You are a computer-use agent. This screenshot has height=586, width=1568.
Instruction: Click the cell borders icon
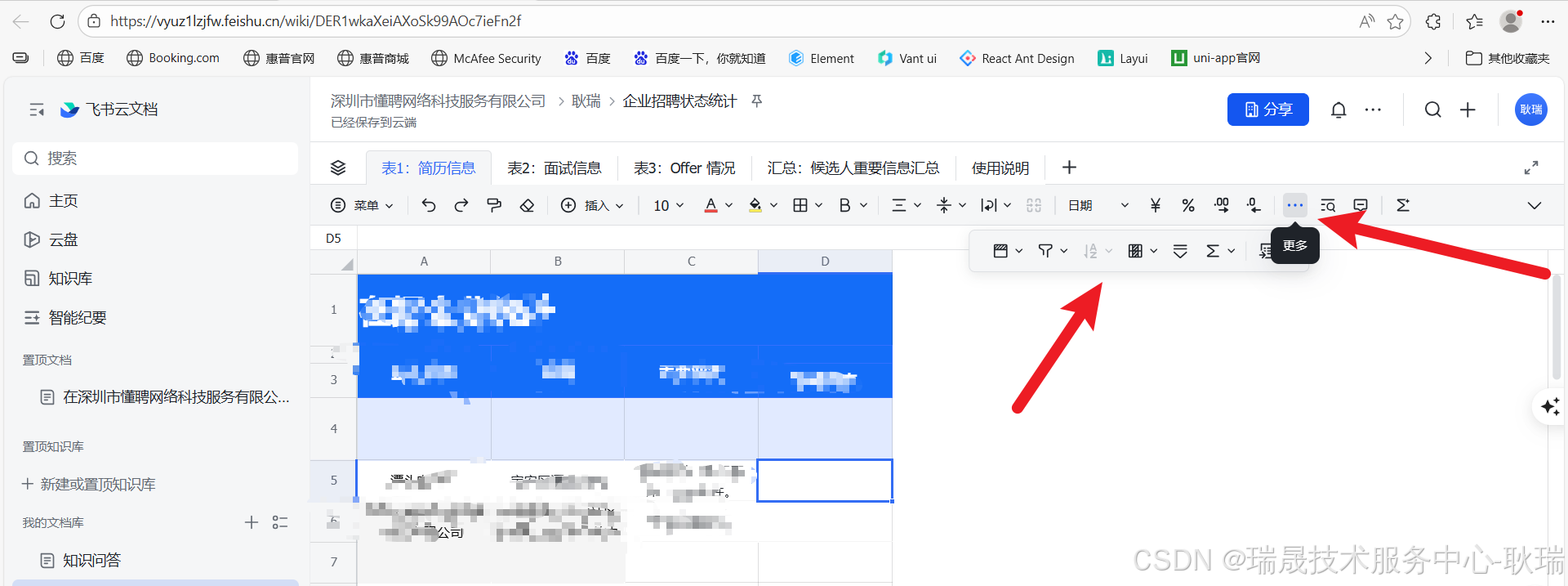point(800,205)
